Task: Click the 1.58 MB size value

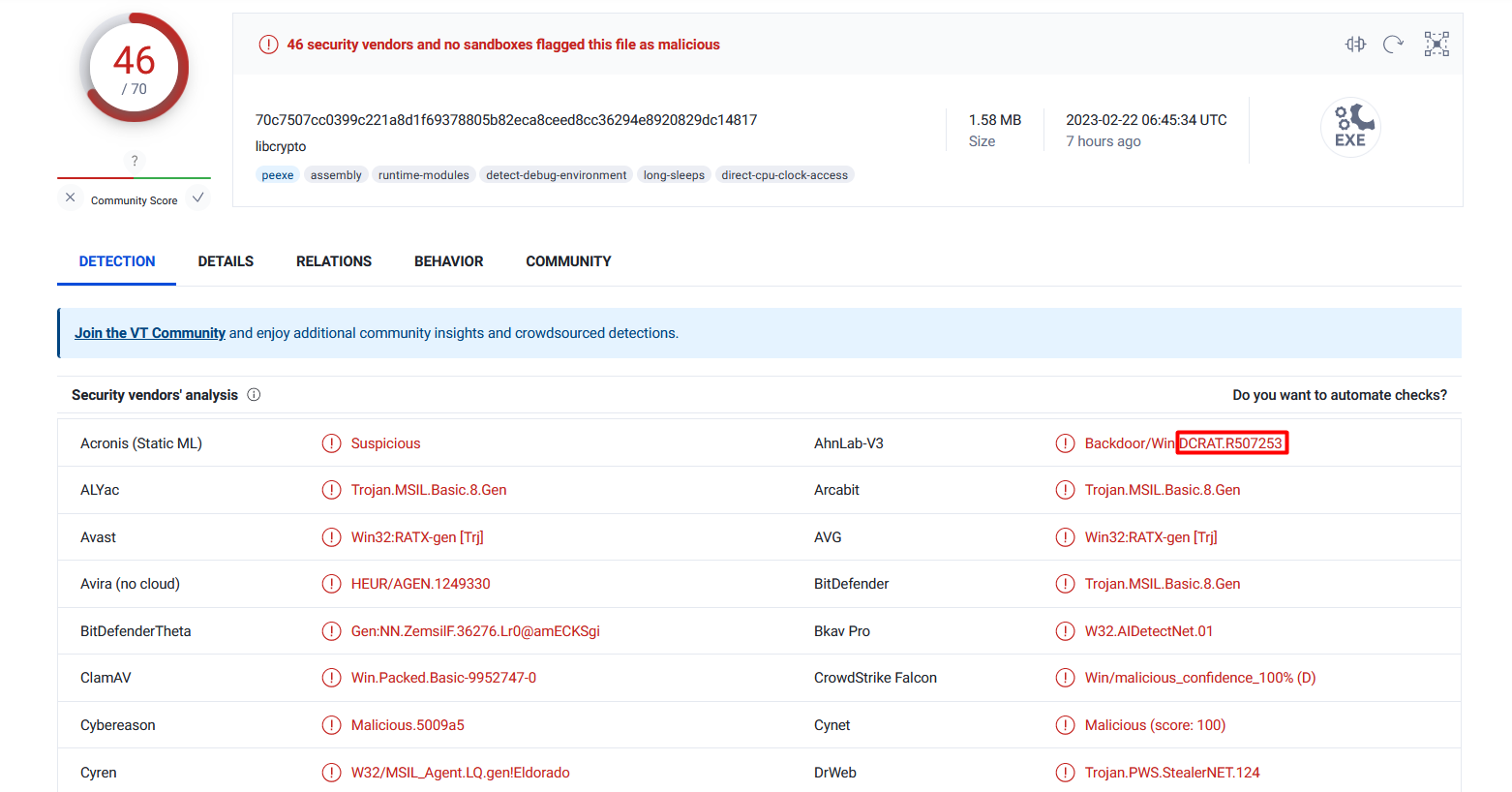Action: [x=995, y=120]
